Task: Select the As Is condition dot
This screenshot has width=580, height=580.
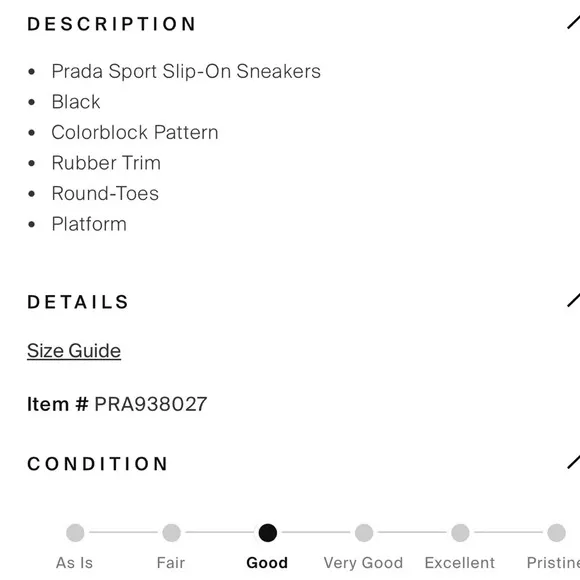Action: [75, 533]
